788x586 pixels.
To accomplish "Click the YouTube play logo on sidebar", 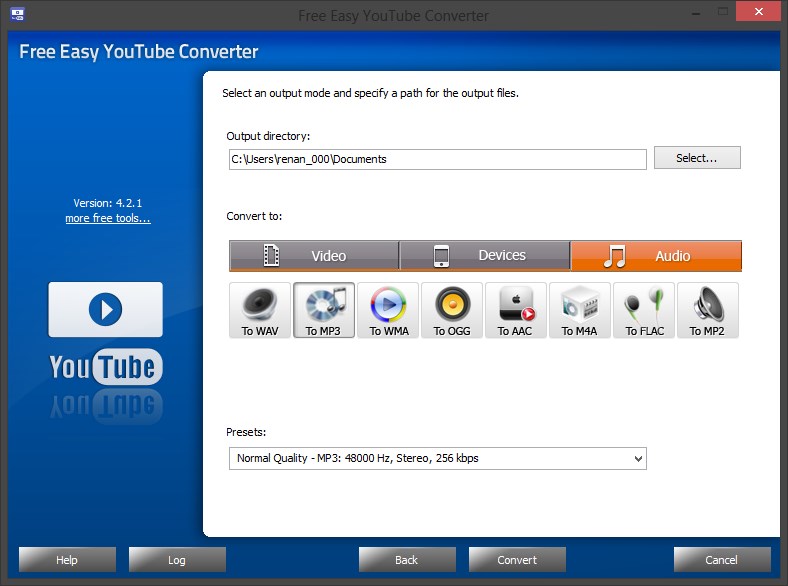I will (106, 310).
